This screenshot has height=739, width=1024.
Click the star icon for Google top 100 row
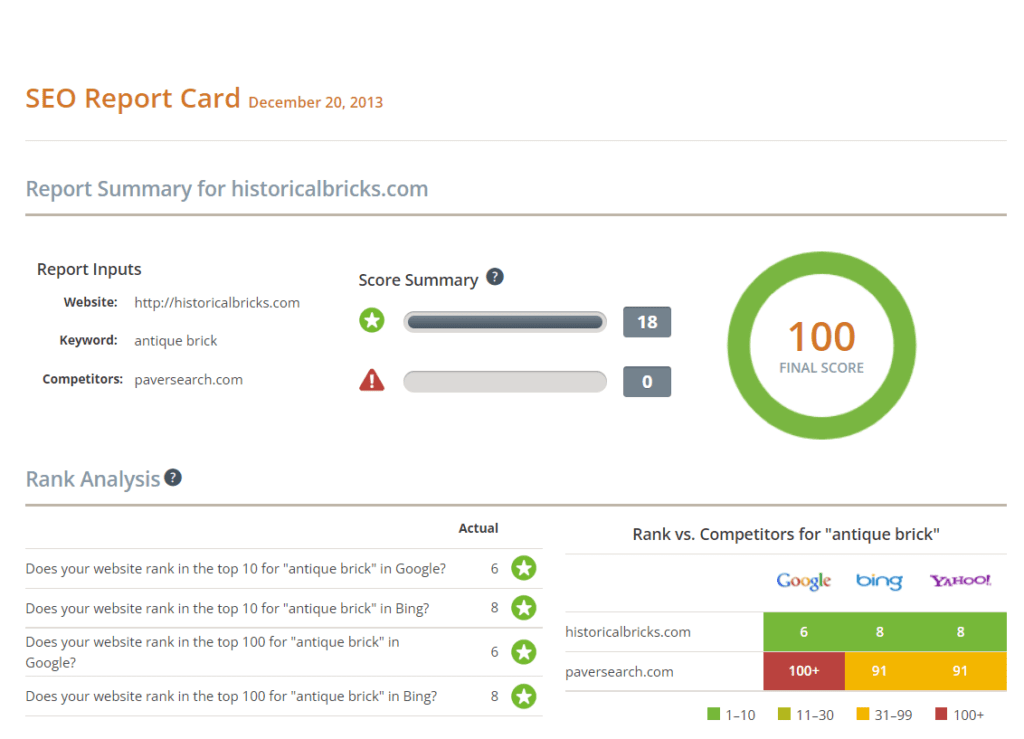coord(523,652)
